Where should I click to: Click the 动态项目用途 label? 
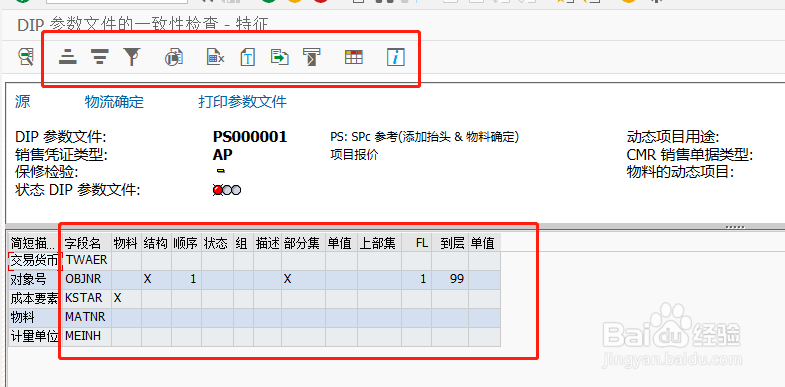(x=673, y=137)
